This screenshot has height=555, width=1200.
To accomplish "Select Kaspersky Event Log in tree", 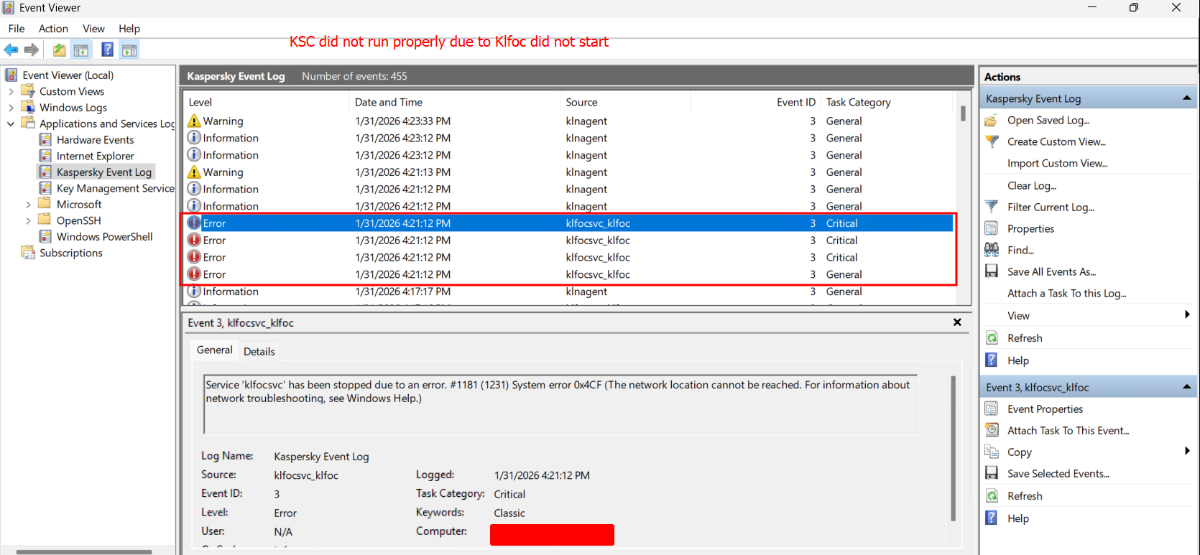I will tap(104, 172).
